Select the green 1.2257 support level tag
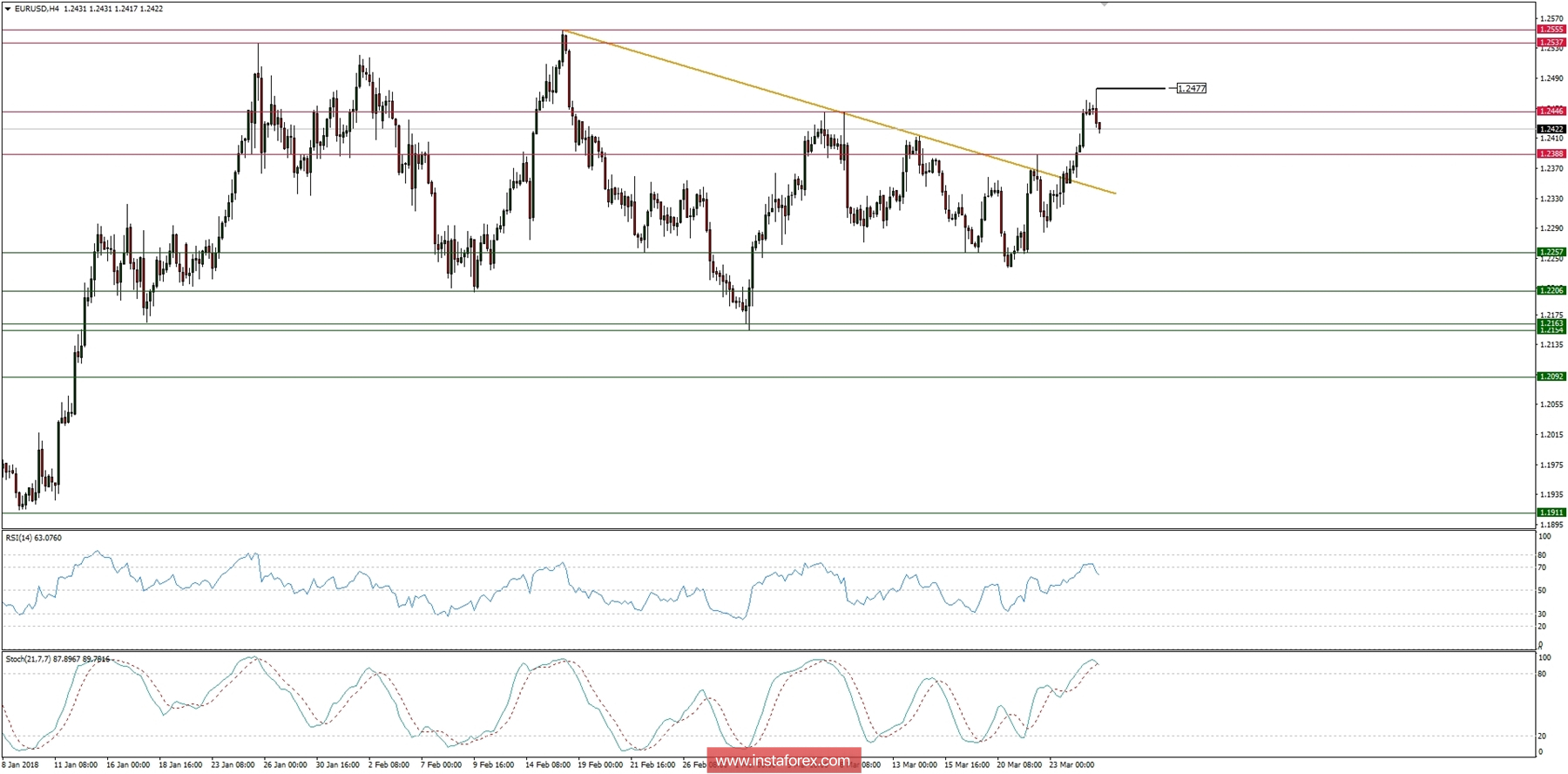This screenshot has width=1568, height=774. point(1551,252)
